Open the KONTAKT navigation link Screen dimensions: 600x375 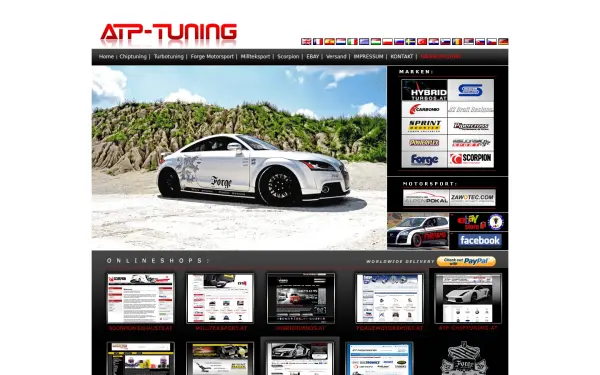click(401, 57)
